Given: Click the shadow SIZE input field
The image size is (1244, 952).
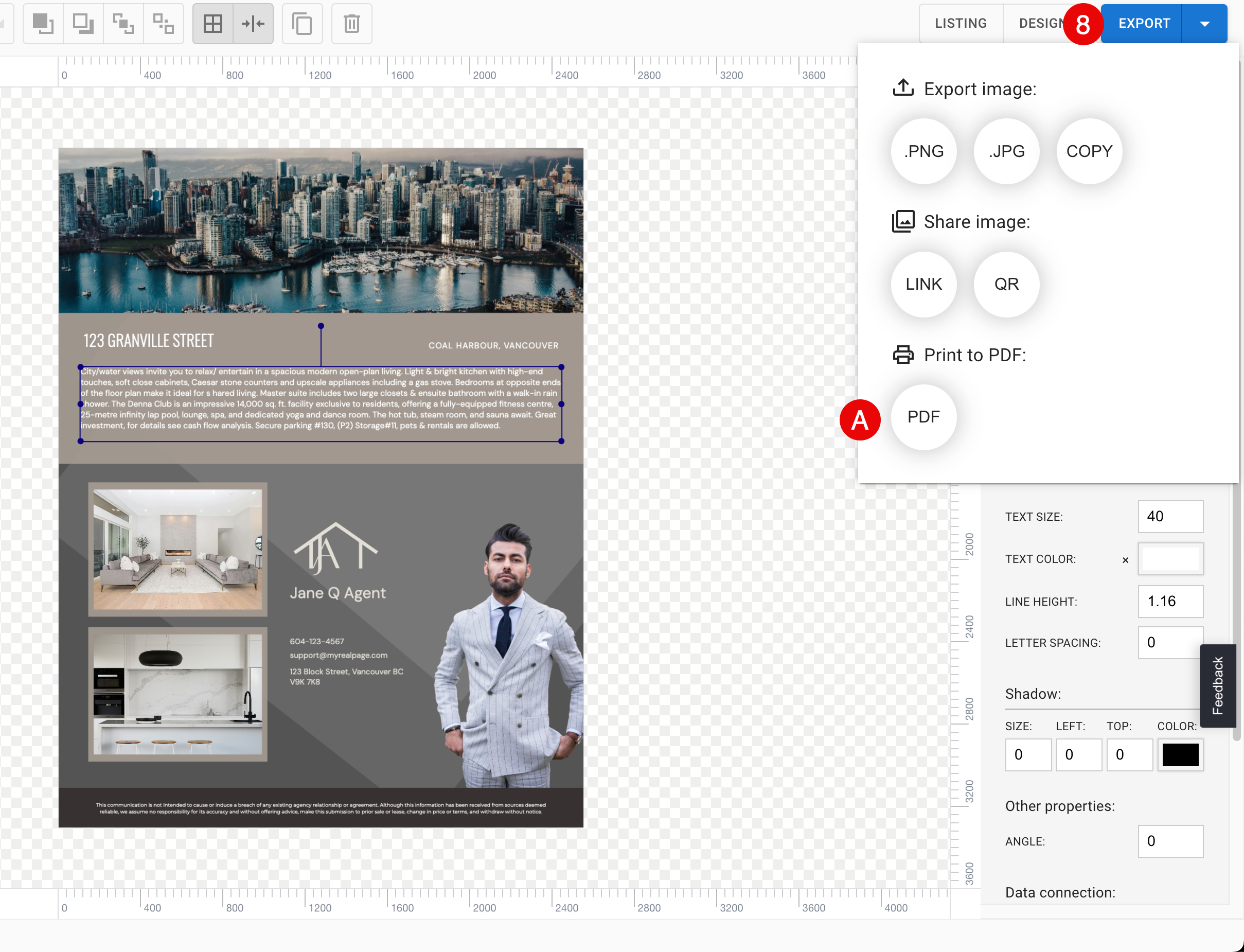Looking at the screenshot, I should [1028, 755].
